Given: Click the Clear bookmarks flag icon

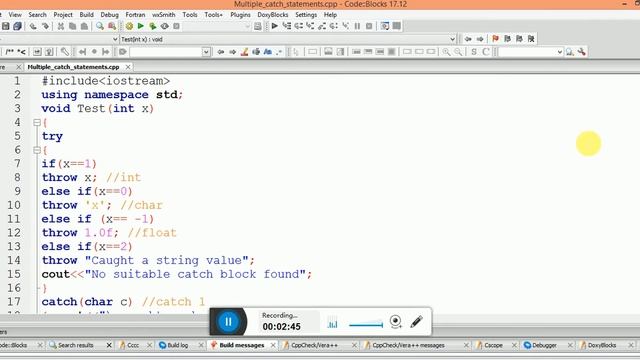Looking at the screenshot, I should (x=531, y=39).
